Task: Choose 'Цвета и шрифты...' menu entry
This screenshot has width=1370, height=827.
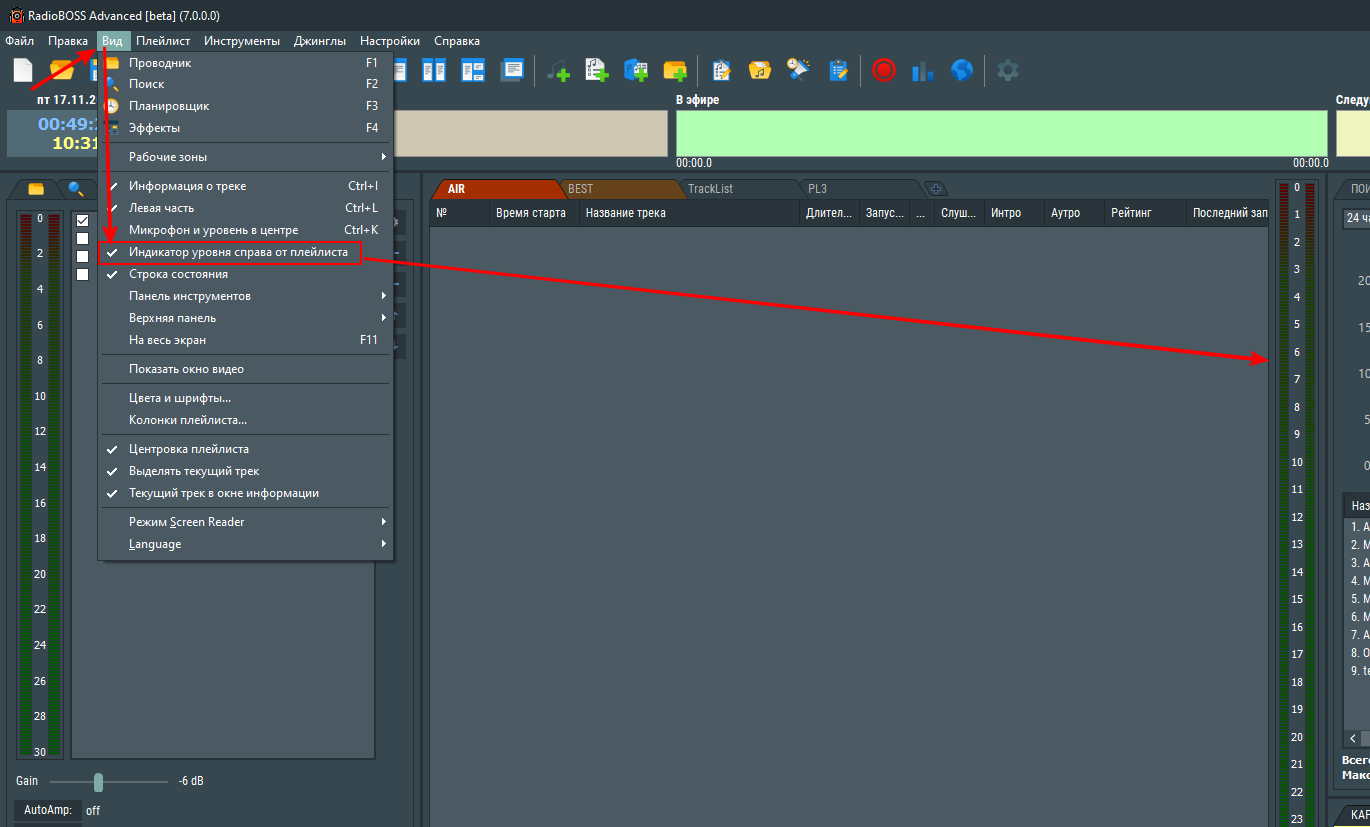Action: tap(180, 398)
